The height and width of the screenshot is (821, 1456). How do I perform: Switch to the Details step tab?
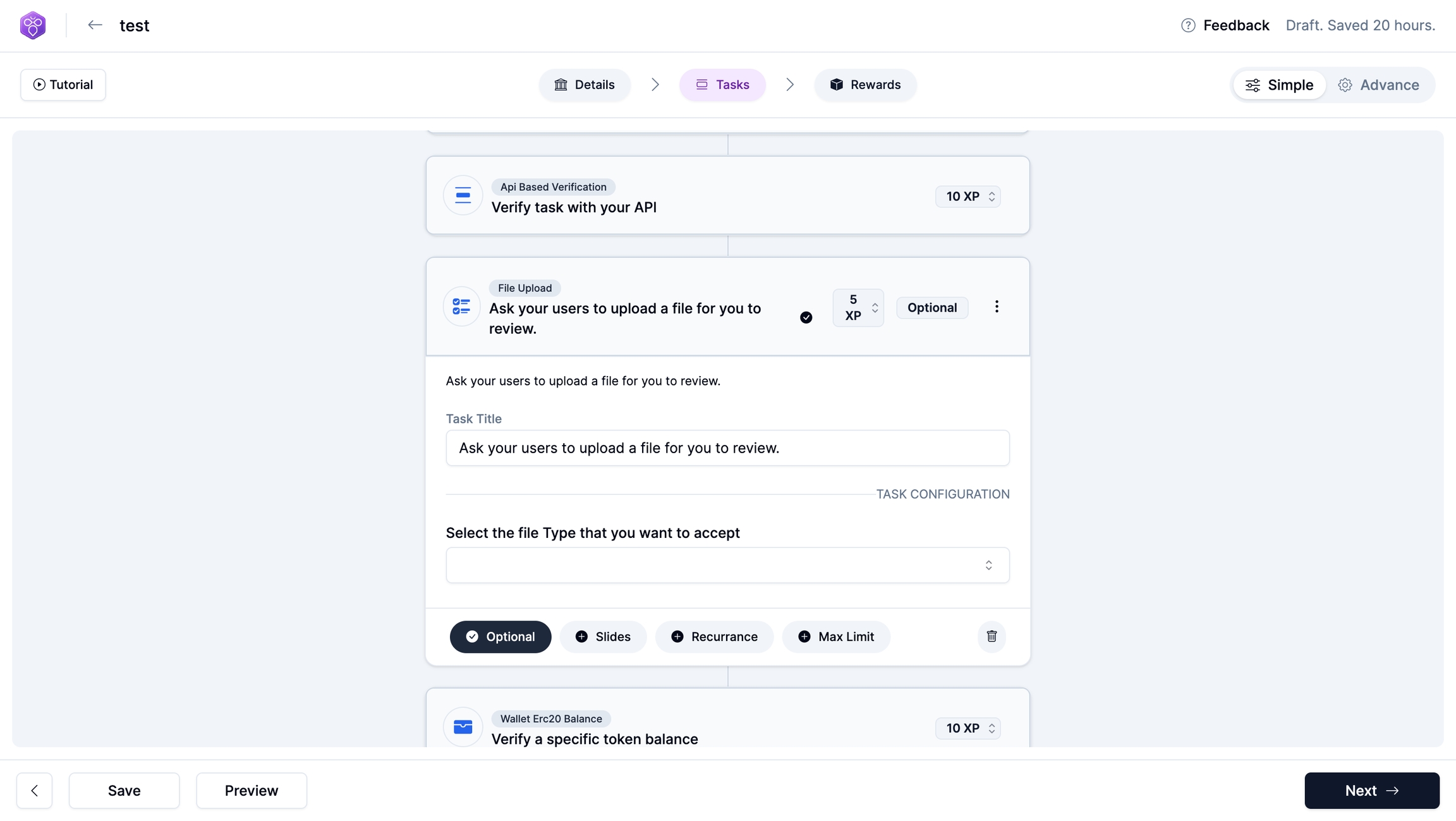tap(585, 85)
